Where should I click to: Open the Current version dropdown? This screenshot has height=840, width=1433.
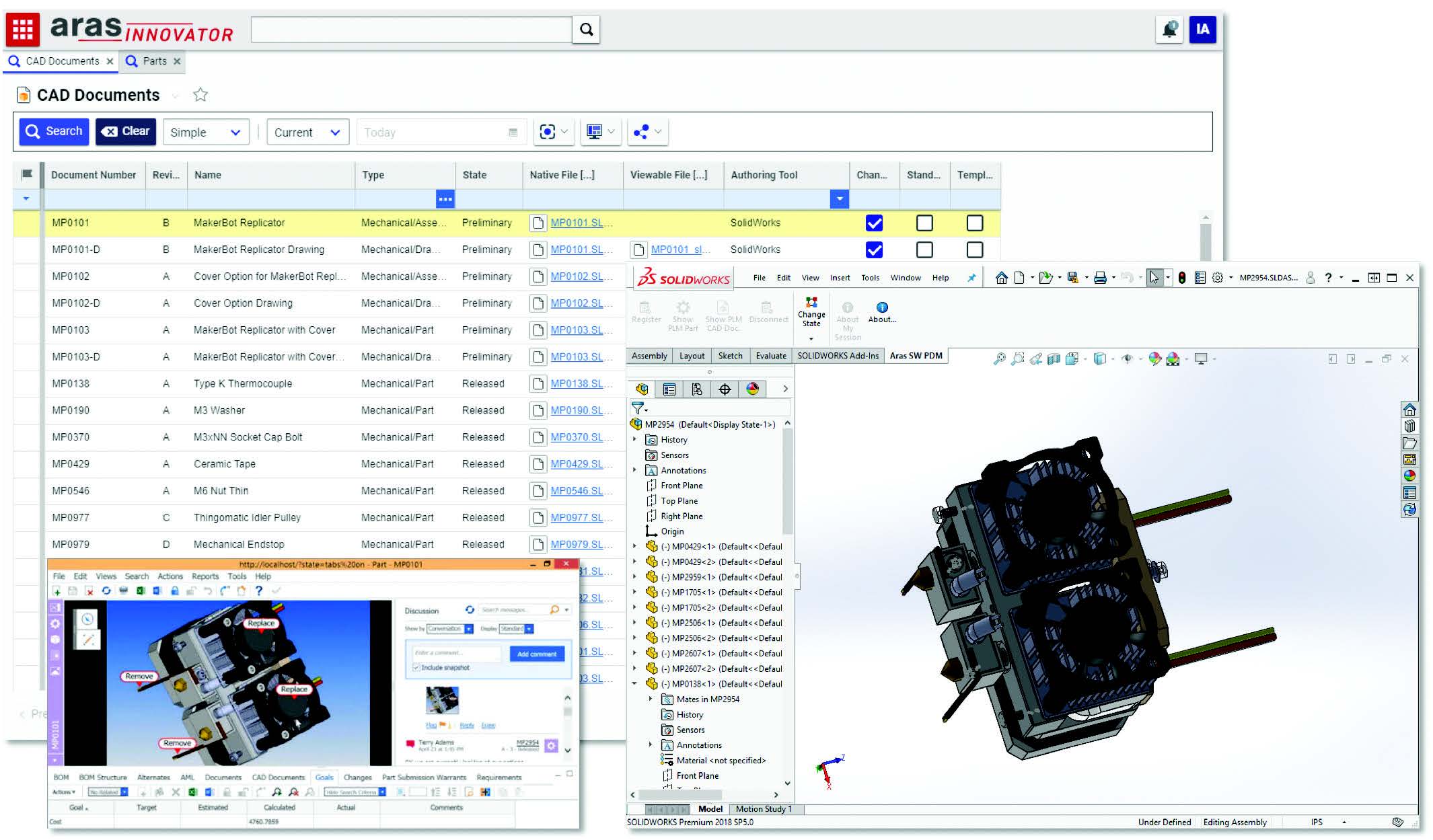307,132
